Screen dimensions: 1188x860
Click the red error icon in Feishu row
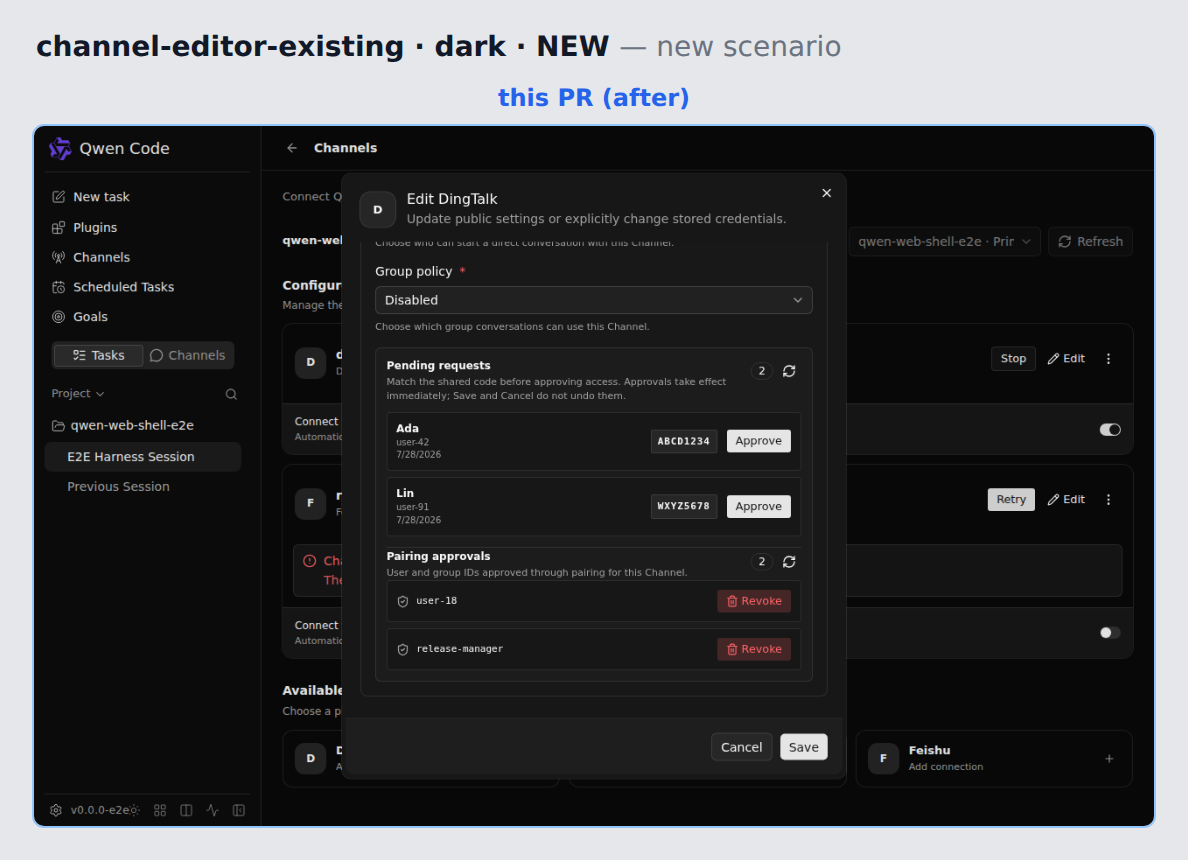[309, 561]
